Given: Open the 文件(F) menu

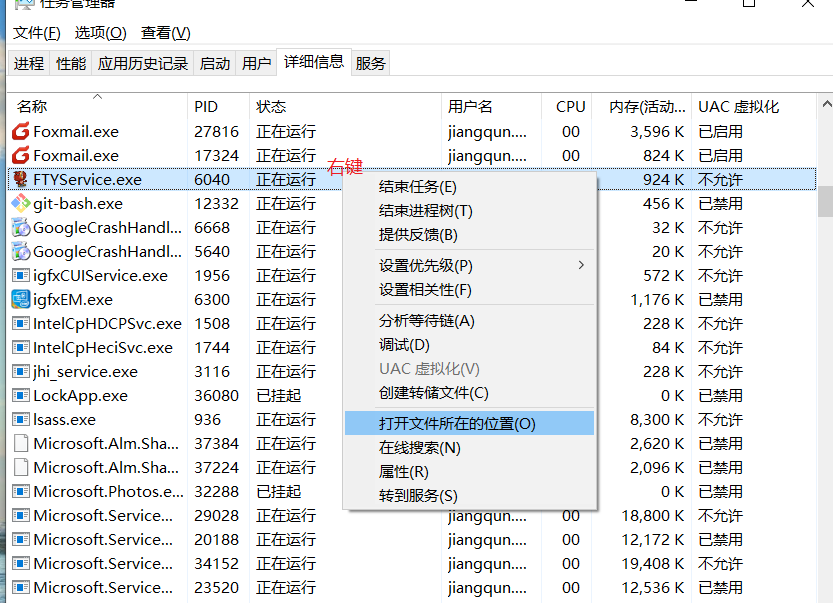Looking at the screenshot, I should tap(37, 33).
